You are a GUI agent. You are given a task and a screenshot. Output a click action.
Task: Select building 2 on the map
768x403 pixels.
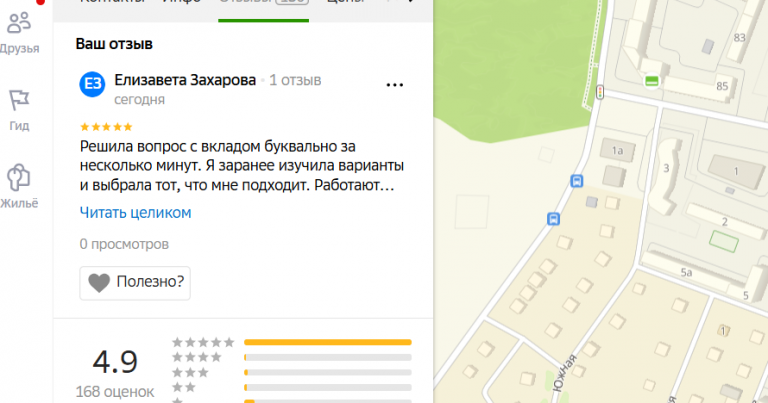point(725,222)
